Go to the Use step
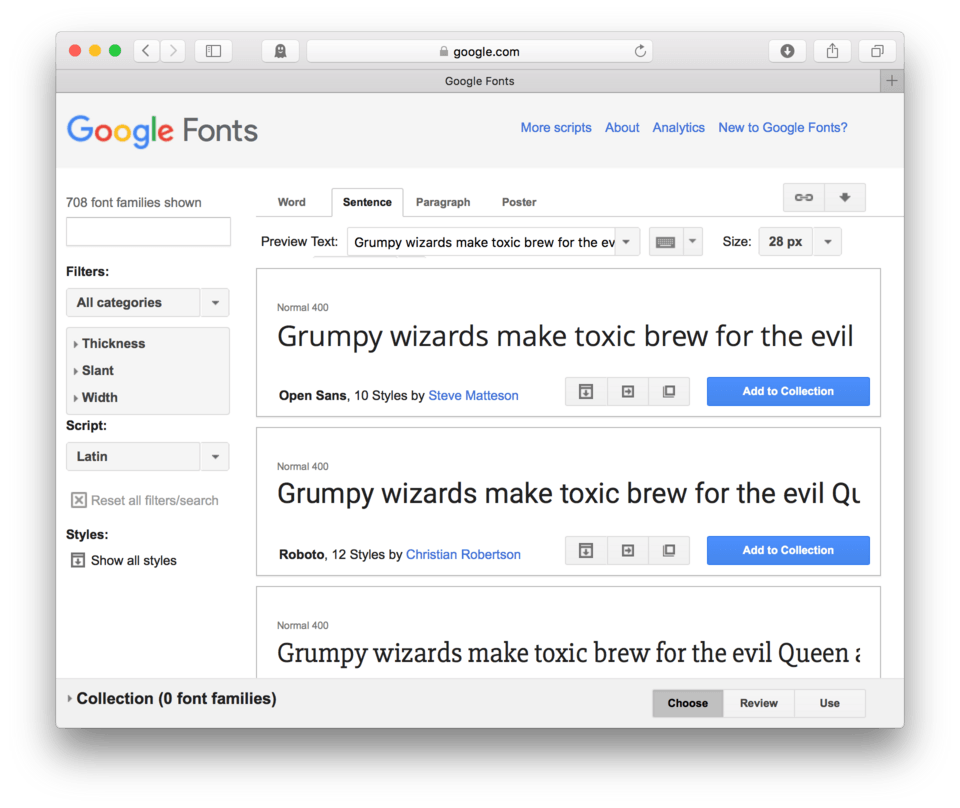This screenshot has width=960, height=808. 830,703
